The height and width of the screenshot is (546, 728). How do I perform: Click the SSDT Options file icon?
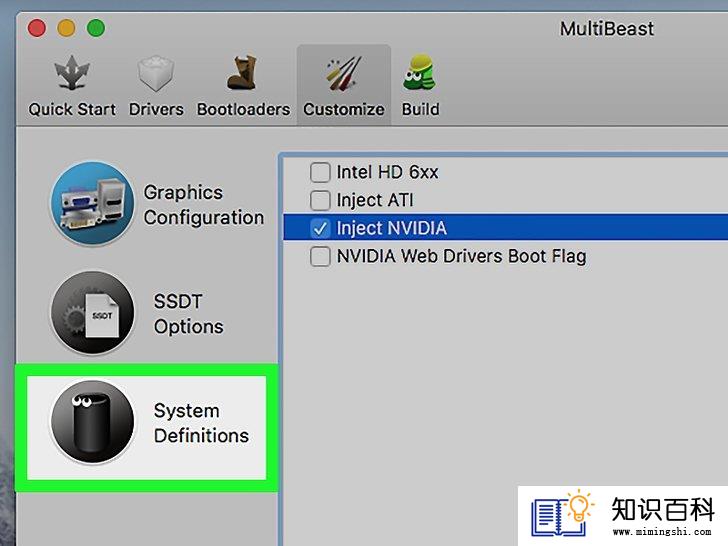click(92, 313)
